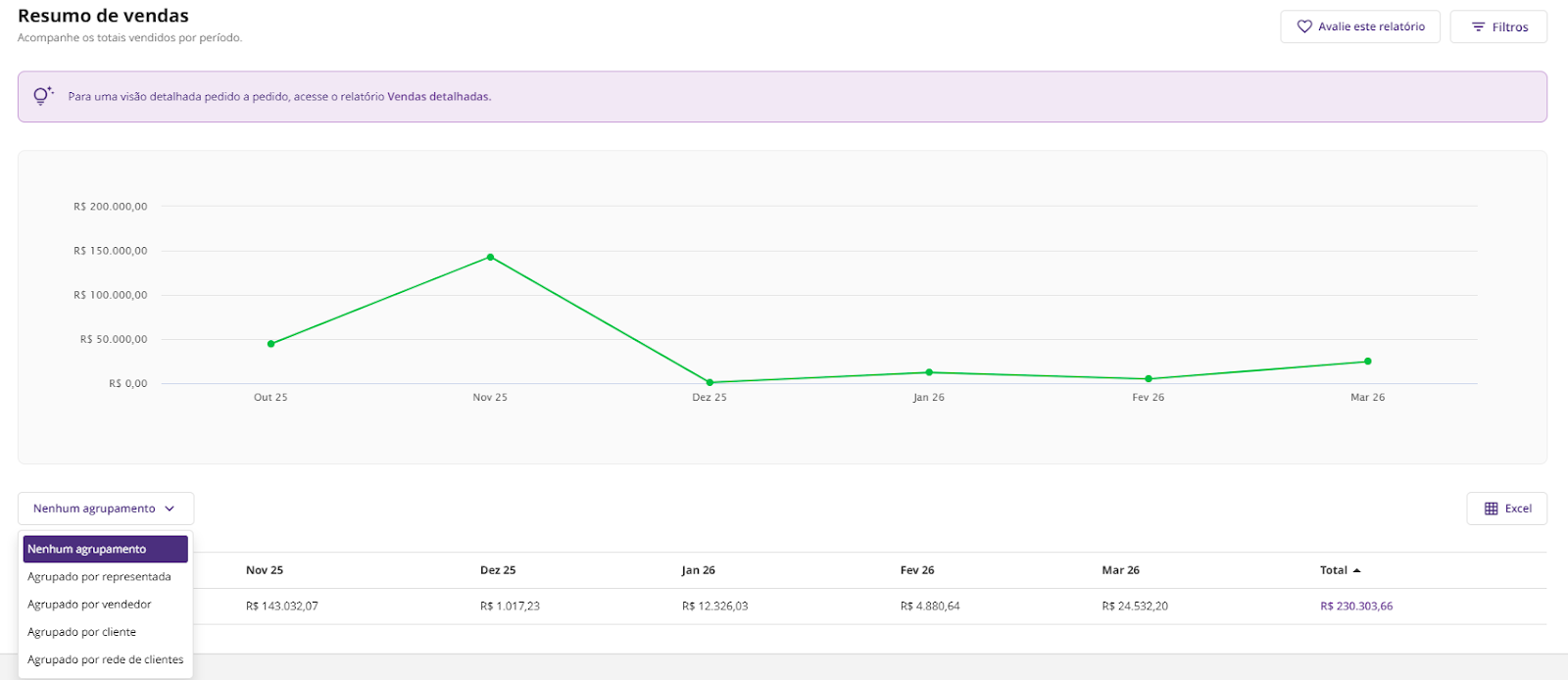Select Agrupado por cliente option

click(x=81, y=632)
